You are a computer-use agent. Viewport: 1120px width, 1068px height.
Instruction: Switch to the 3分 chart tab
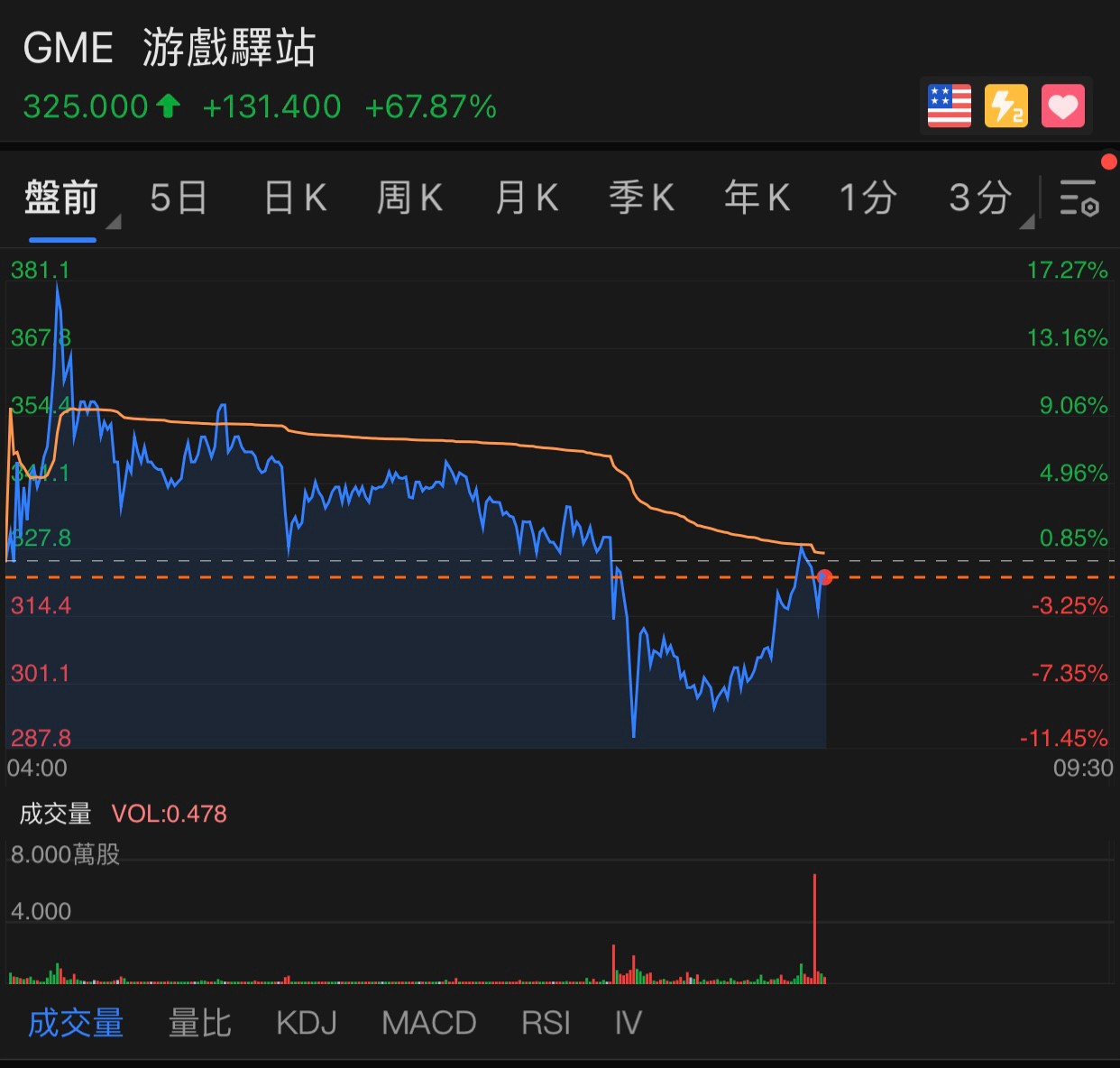click(980, 198)
